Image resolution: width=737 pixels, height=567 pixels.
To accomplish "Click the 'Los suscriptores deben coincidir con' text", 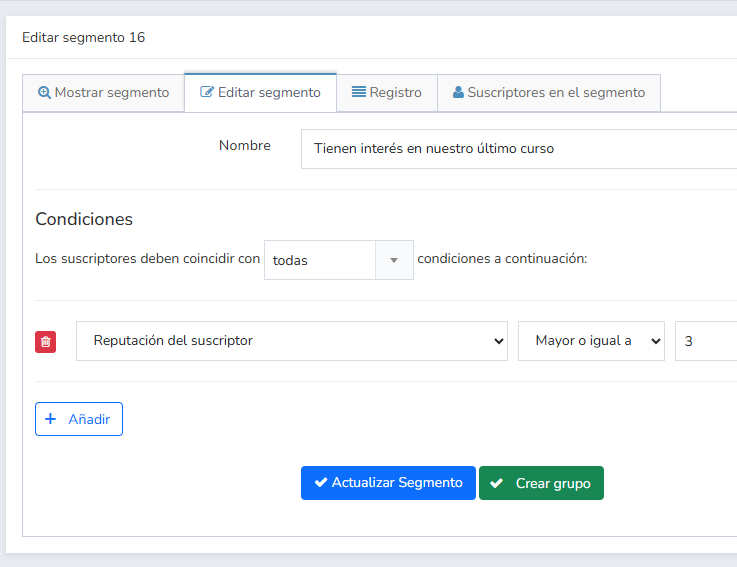I will click(x=148, y=259).
